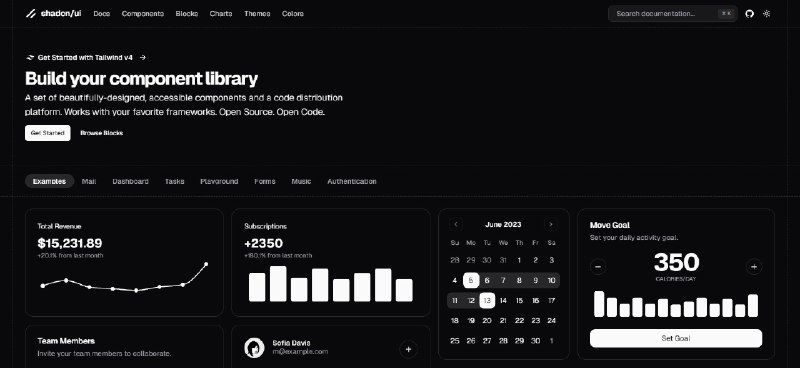Increase the calories goal with plus button
The image size is (800, 368).
tap(754, 266)
